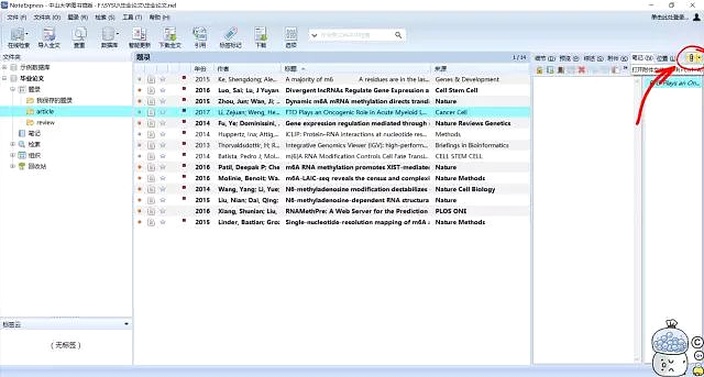Switch to the 细节 details tab
This screenshot has height=377, width=704.
coord(545,58)
